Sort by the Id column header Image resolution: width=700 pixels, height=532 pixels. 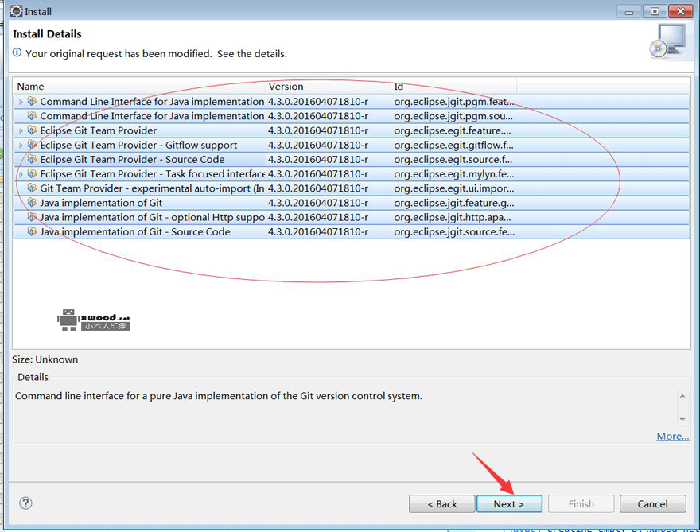coord(454,87)
